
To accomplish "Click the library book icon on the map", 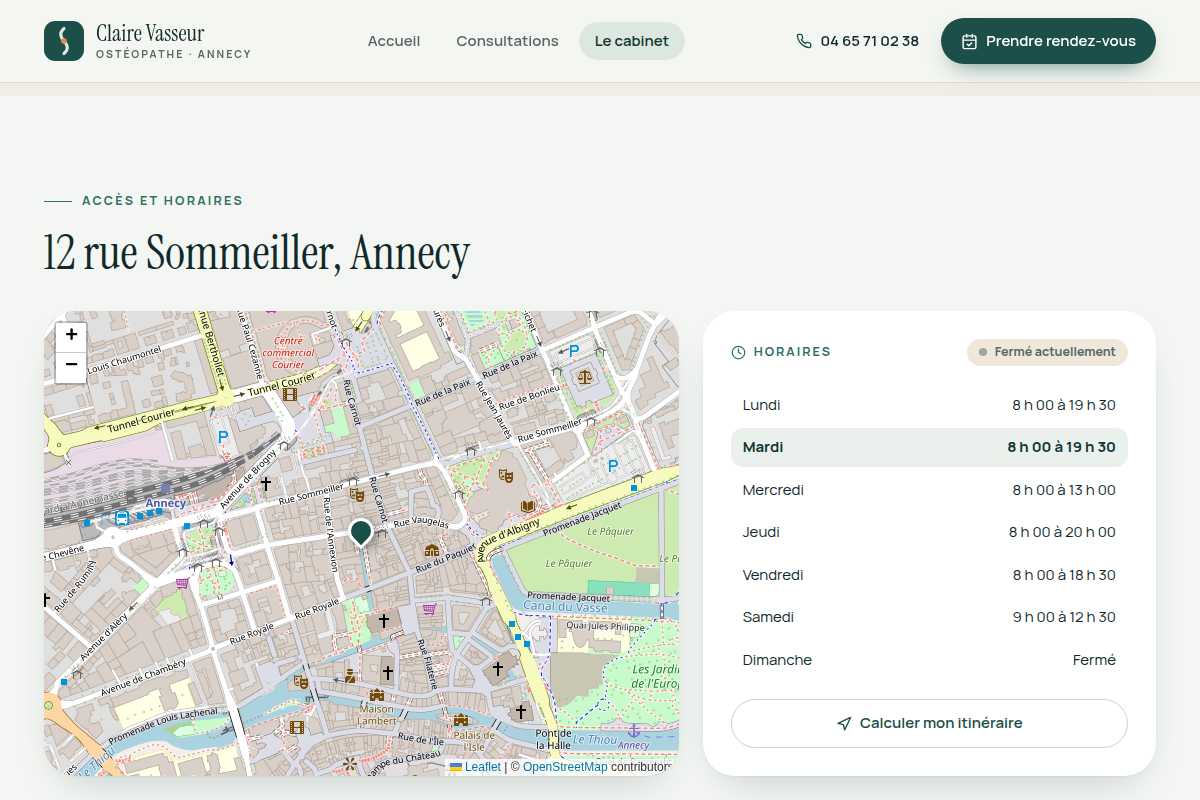I will 528,506.
